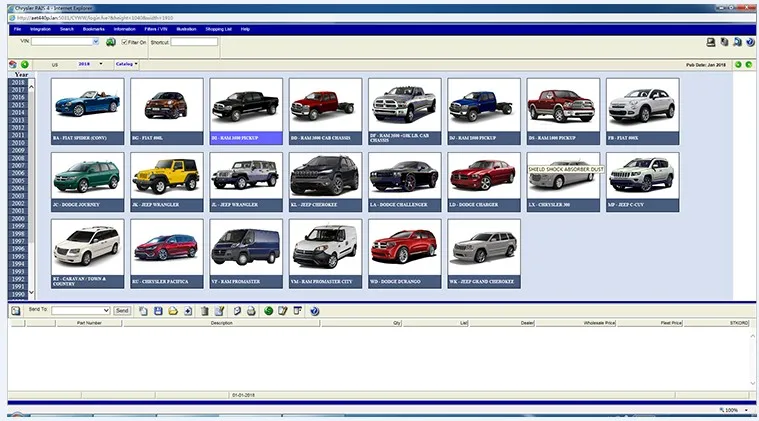Click the trash can delete icon
The image size is (759, 421).
[x=205, y=311]
